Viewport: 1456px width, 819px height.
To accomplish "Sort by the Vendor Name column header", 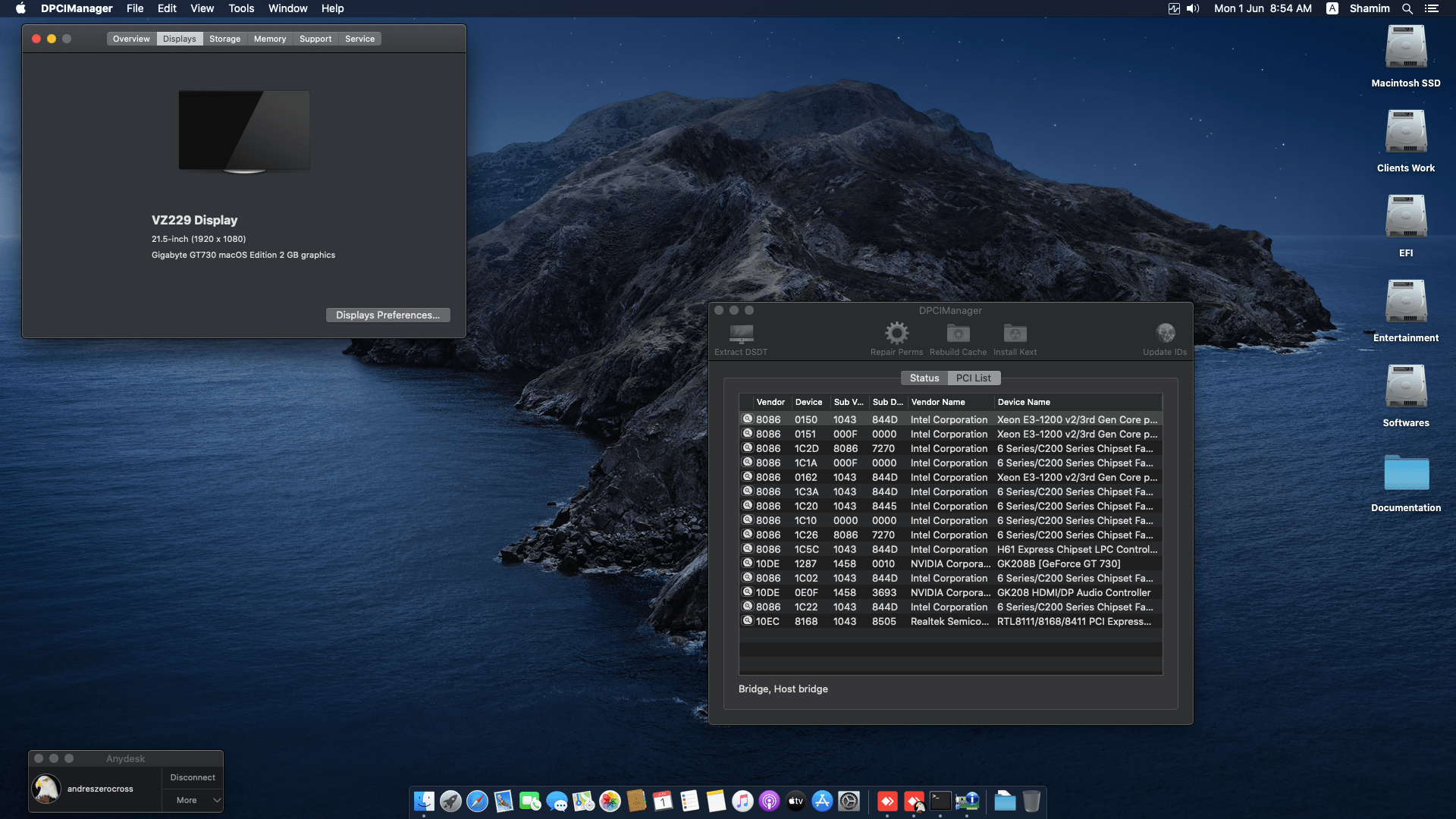I will 950,402.
